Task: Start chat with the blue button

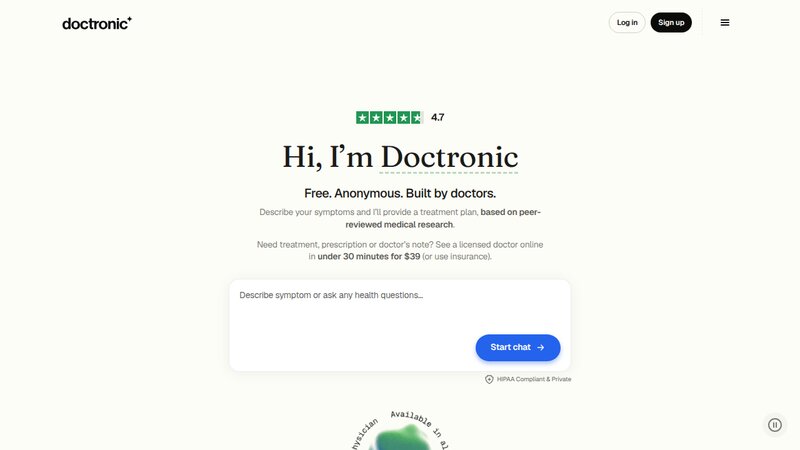Action: click(x=518, y=347)
